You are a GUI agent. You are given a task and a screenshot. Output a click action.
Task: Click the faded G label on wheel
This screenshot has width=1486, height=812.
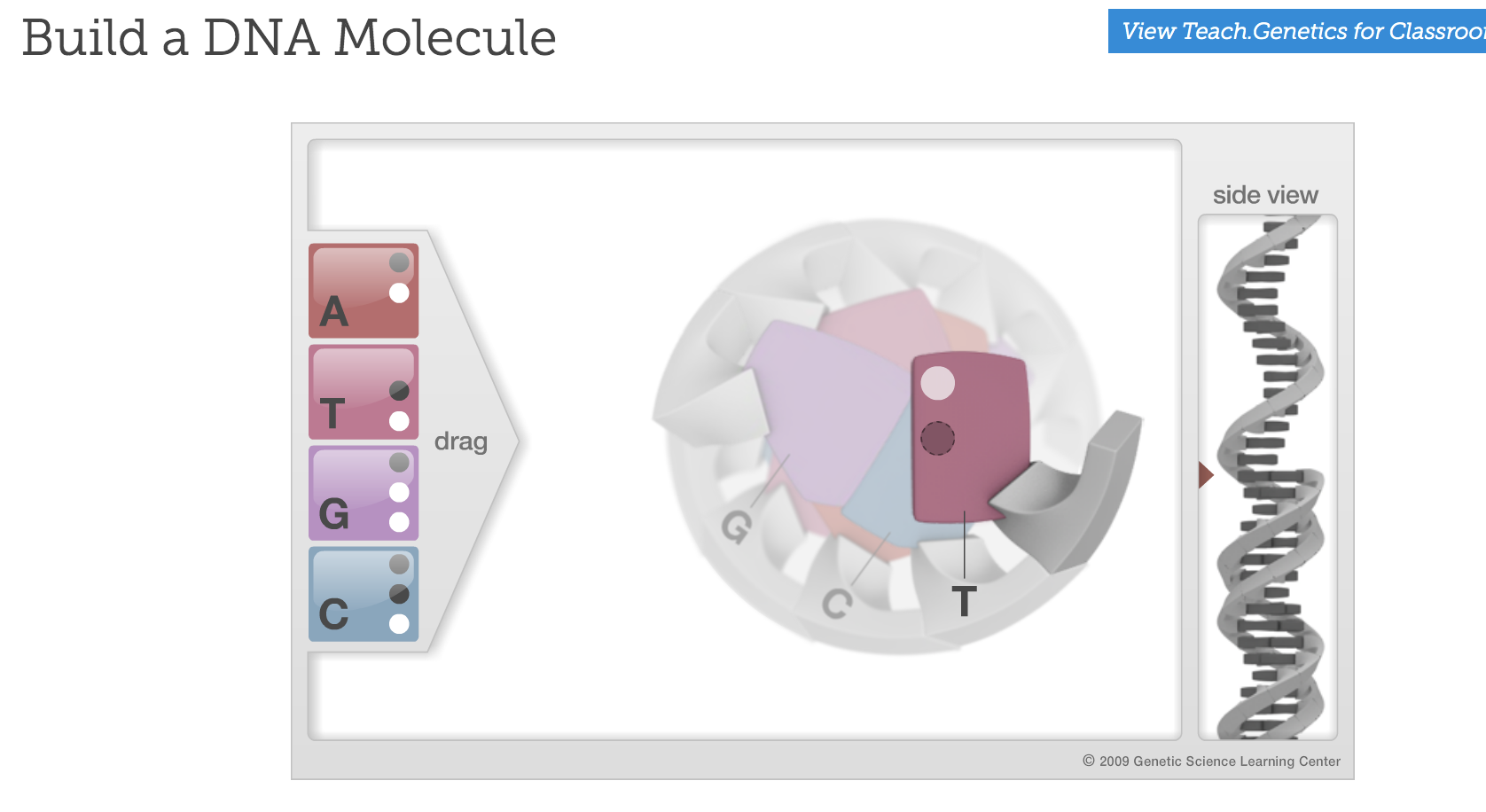pyautogui.click(x=737, y=527)
